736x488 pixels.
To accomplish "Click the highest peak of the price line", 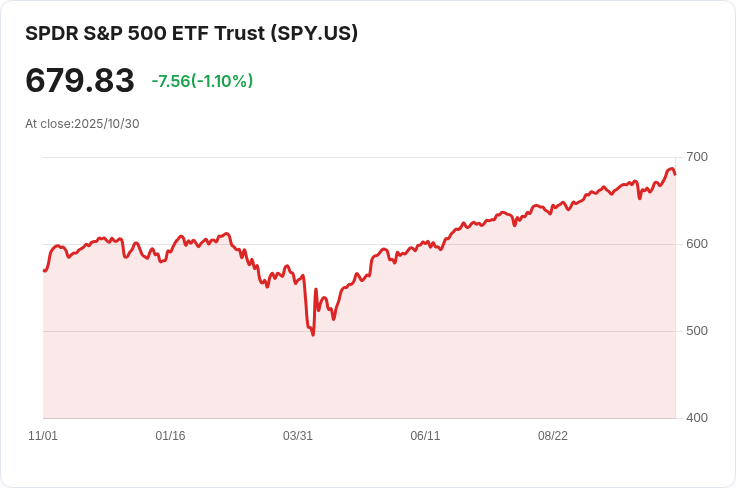I will pos(671,168).
